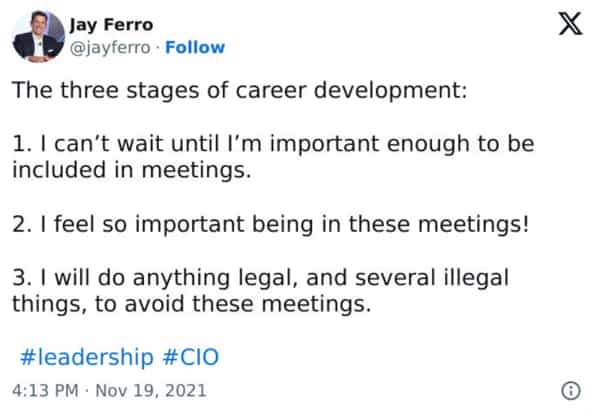Click the 4:13 PM timestamp

click(x=44, y=388)
